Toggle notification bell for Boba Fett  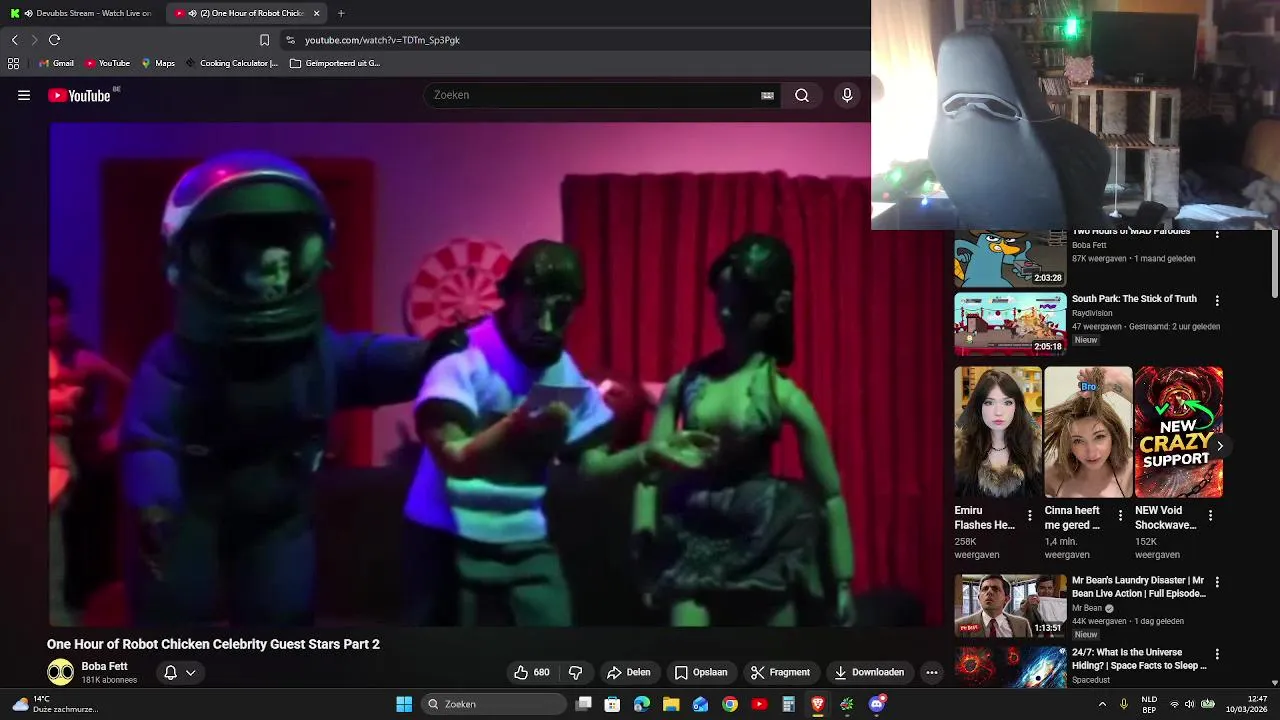point(170,672)
